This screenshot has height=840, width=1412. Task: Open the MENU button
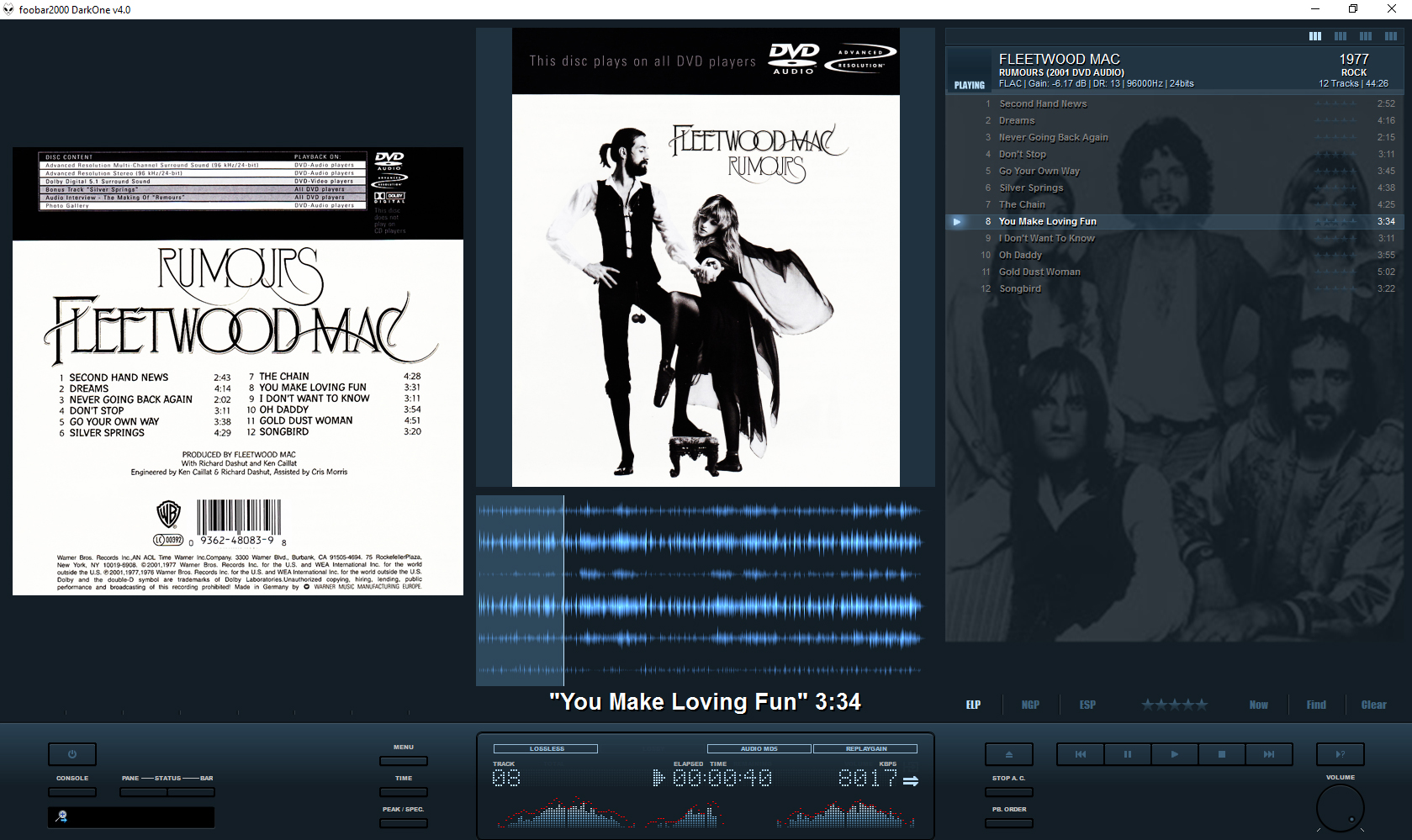404,761
